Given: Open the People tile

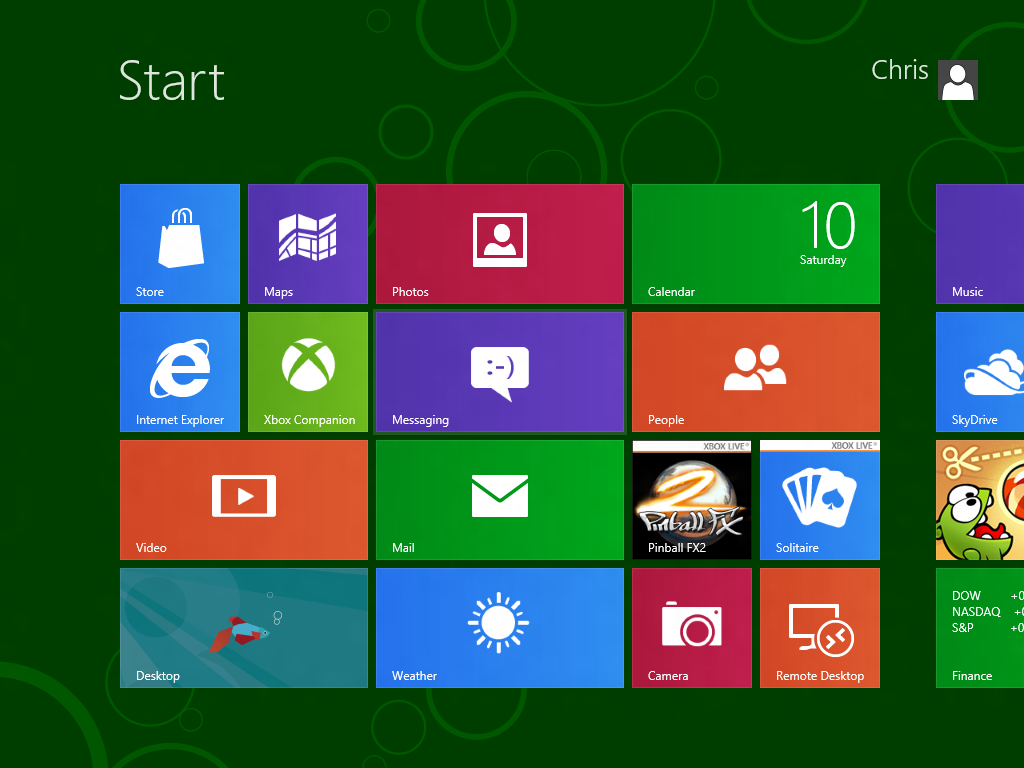Looking at the screenshot, I should 756,371.
